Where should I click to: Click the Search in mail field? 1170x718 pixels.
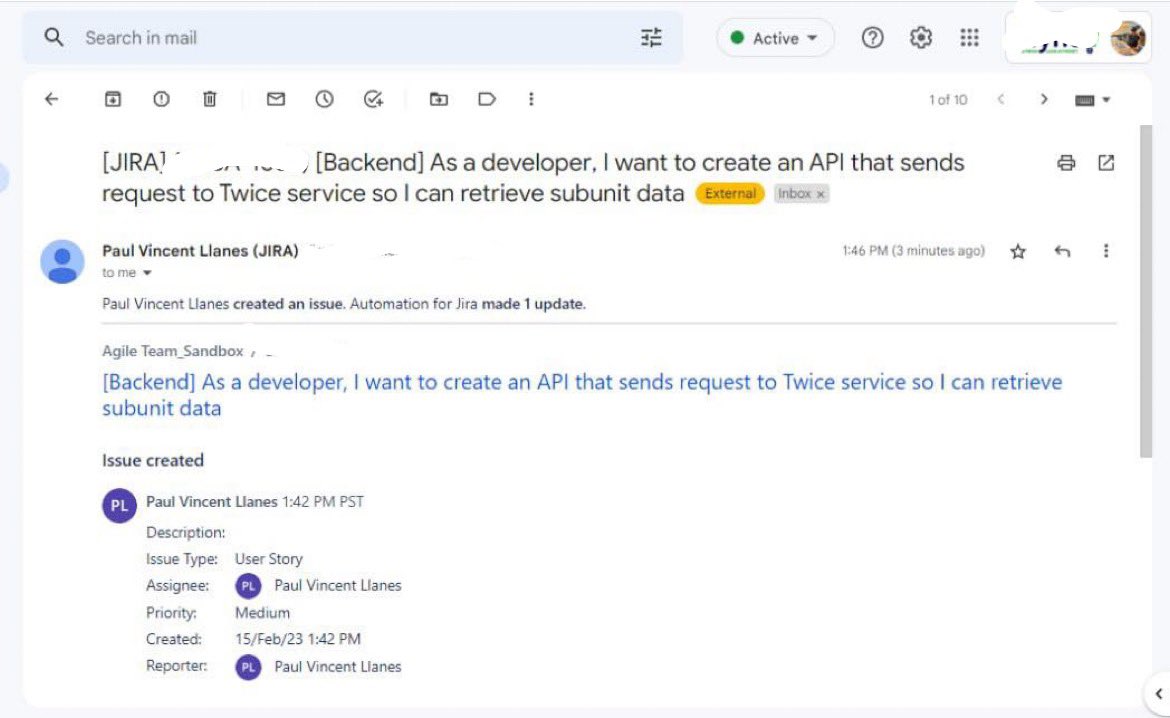coord(353,37)
